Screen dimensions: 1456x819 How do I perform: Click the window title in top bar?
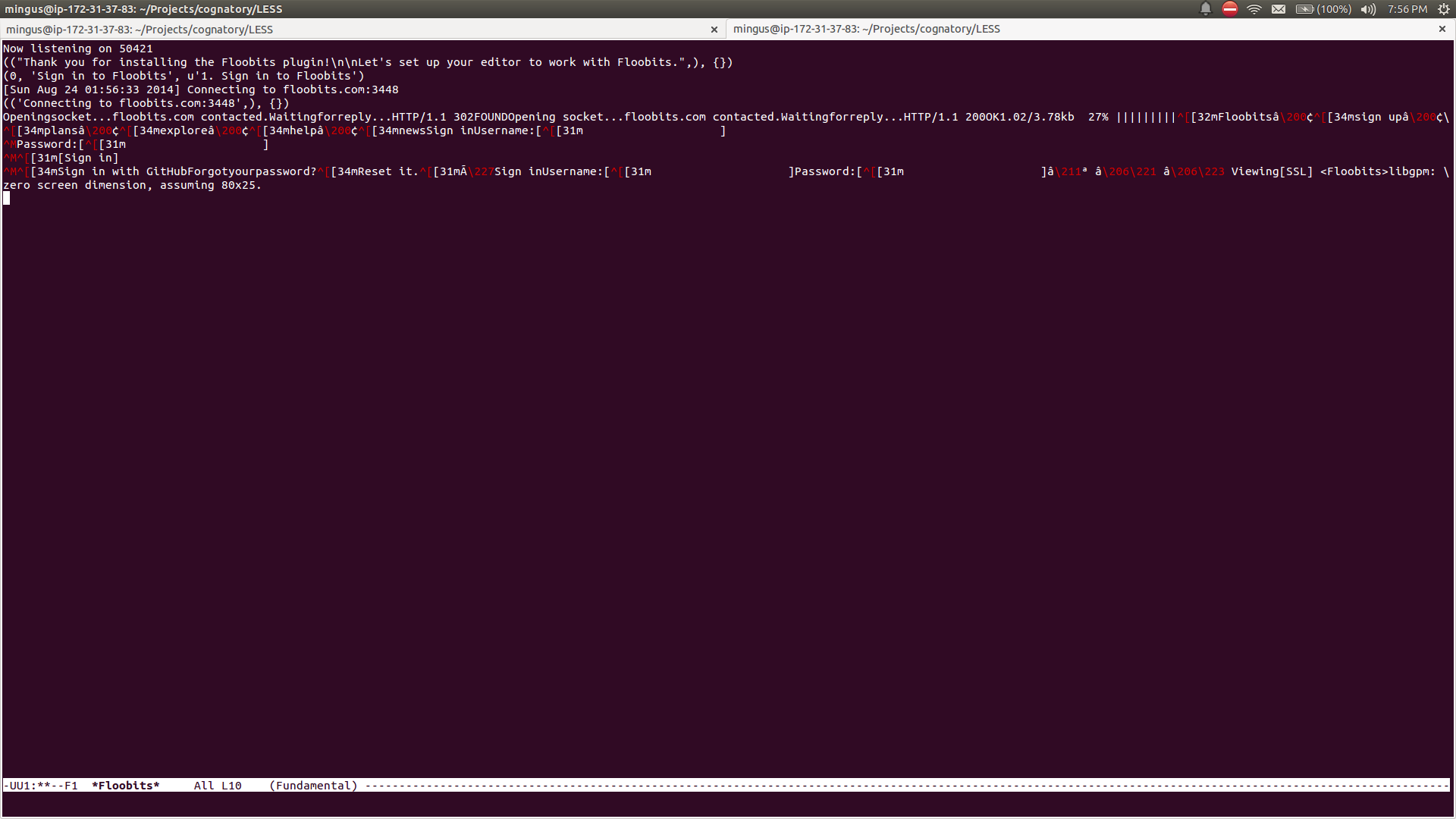143,9
